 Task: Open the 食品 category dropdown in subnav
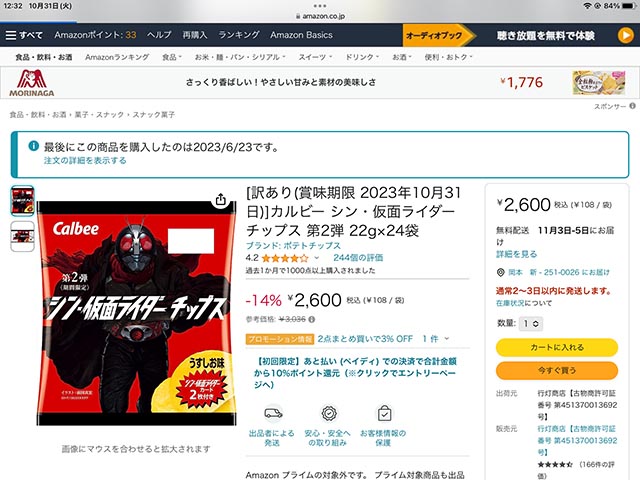pos(172,57)
